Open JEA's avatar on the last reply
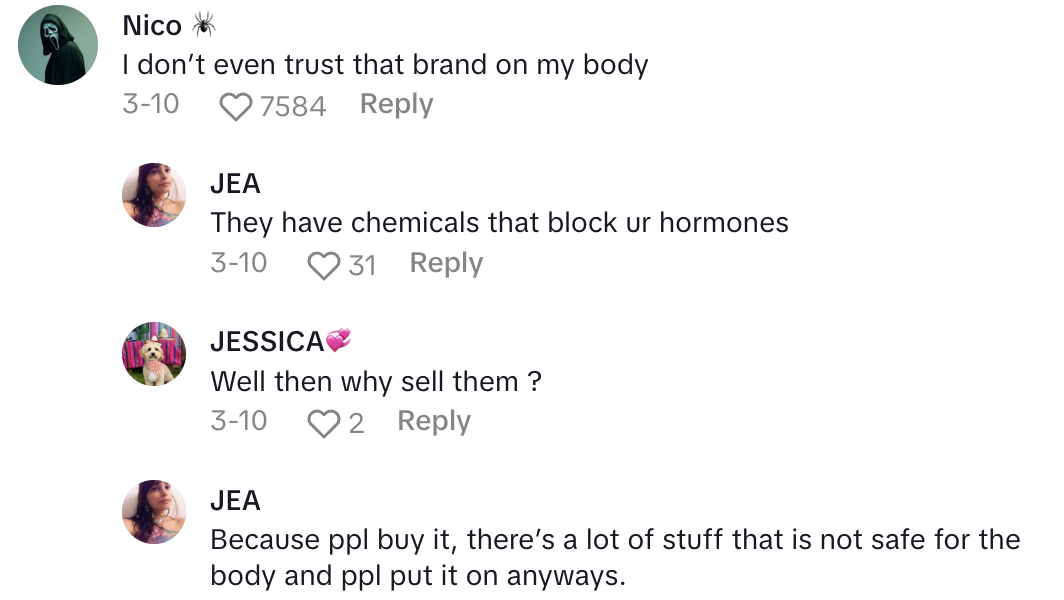This screenshot has width=1064, height=600. (x=154, y=512)
